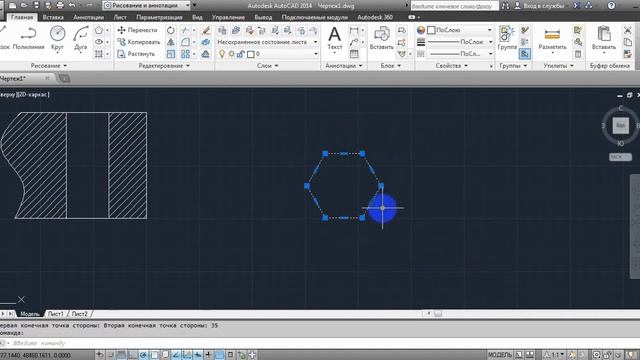Click the Вход в службы sign-in
The height and width of the screenshot is (360, 640).
pos(540,6)
